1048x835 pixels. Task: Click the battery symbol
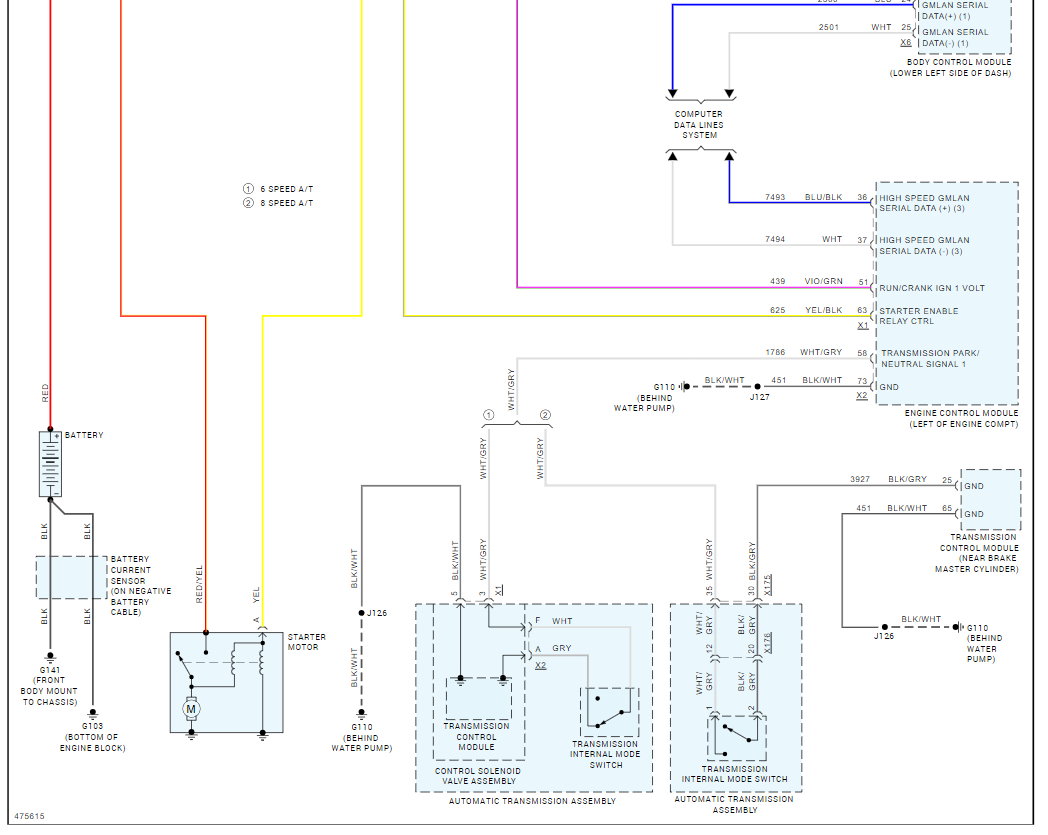[50, 464]
